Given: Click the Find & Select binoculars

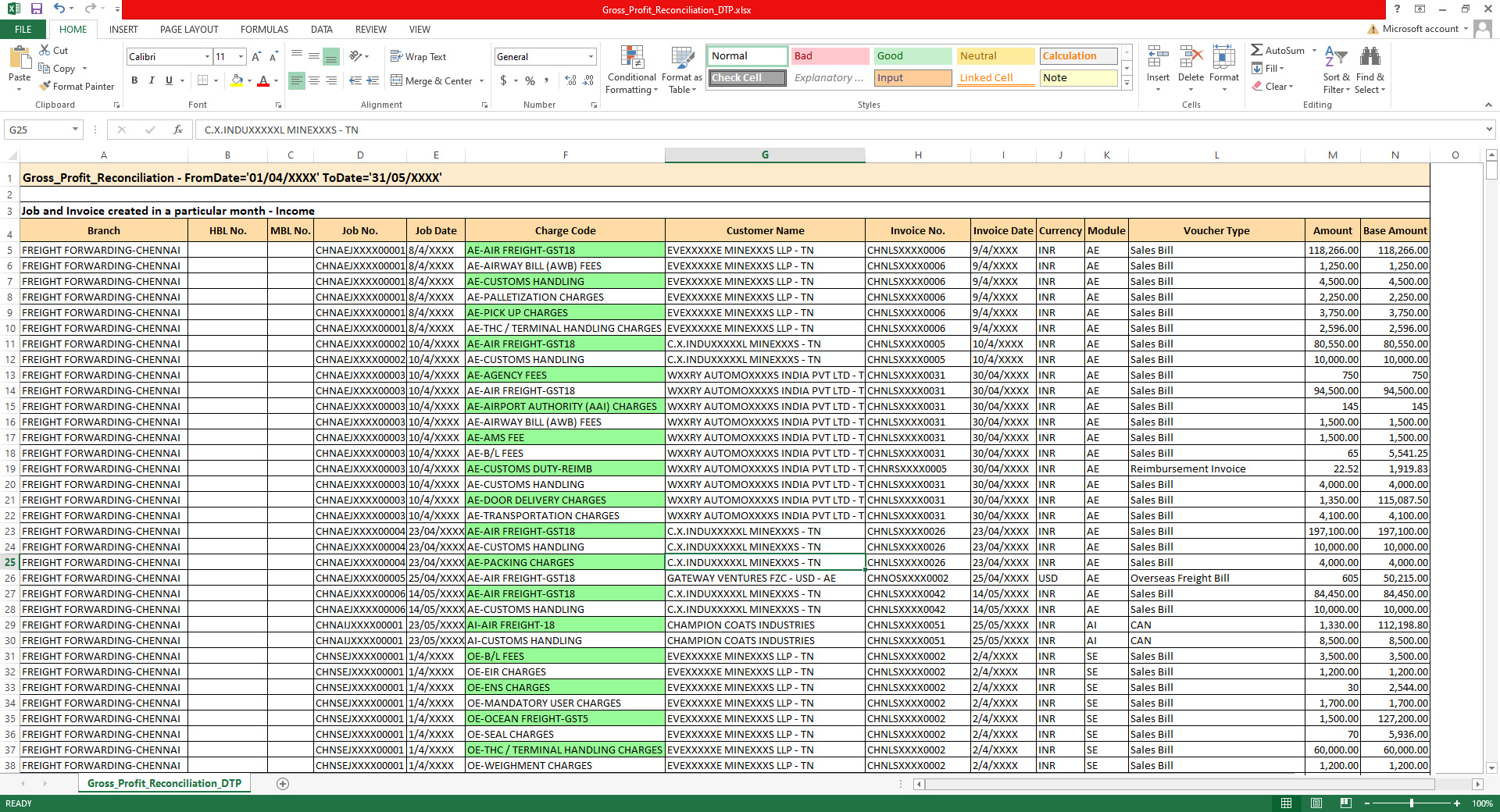Looking at the screenshot, I should 1370,70.
